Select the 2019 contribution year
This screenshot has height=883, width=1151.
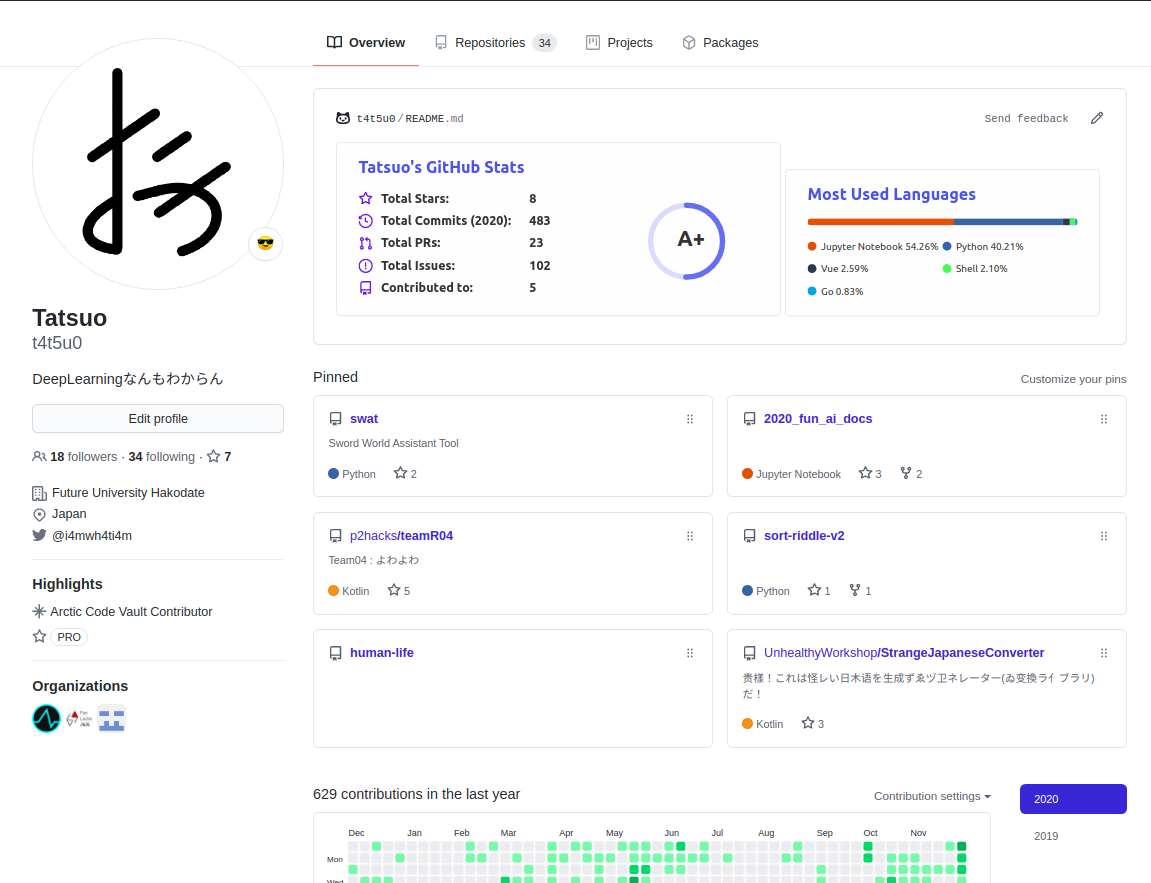(x=1046, y=836)
